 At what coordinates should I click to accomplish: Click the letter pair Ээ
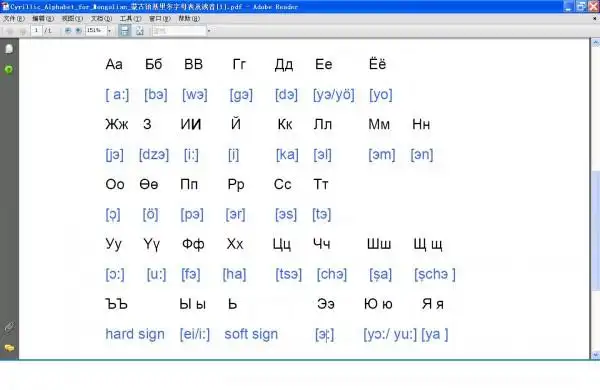click(x=326, y=304)
